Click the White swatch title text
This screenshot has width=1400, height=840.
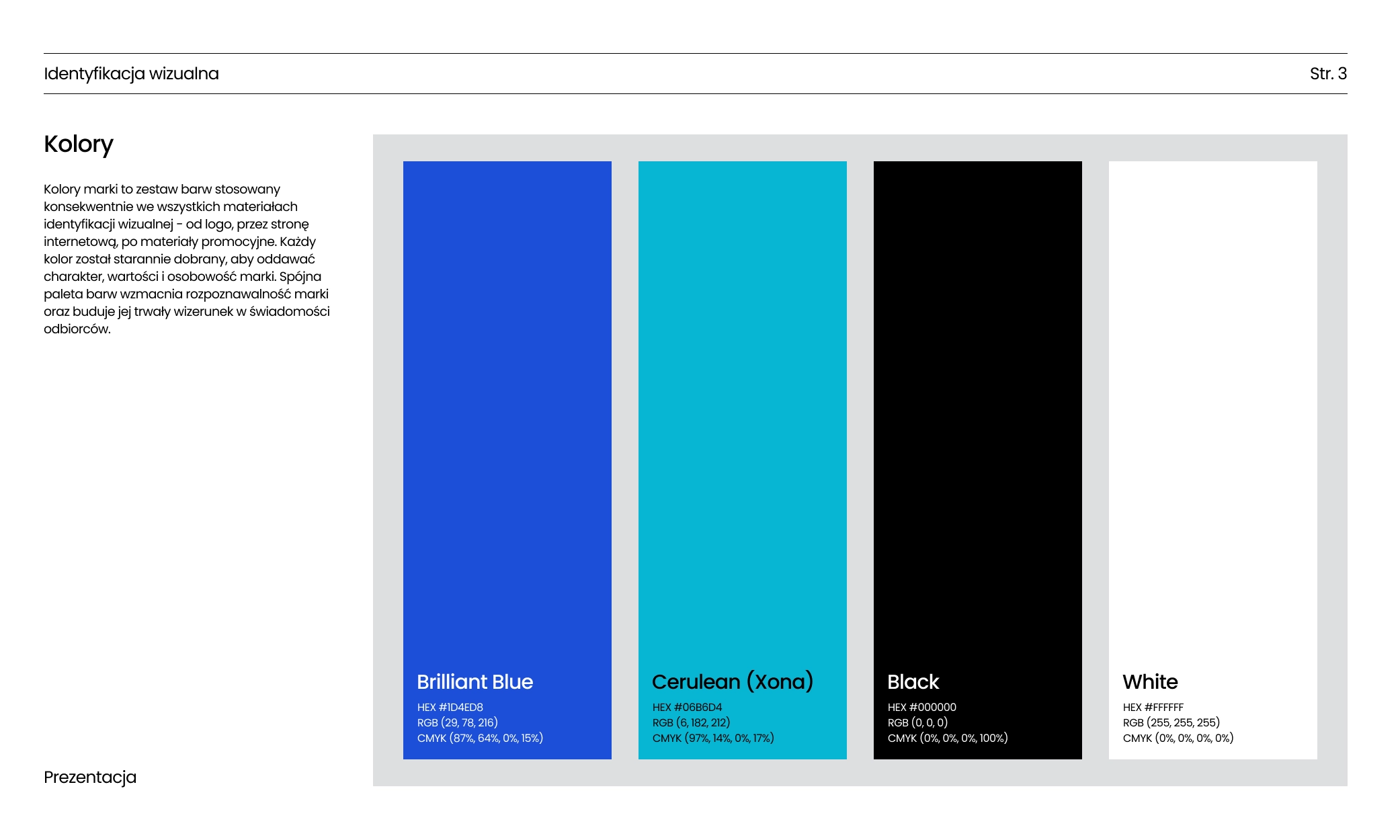pos(1150,682)
